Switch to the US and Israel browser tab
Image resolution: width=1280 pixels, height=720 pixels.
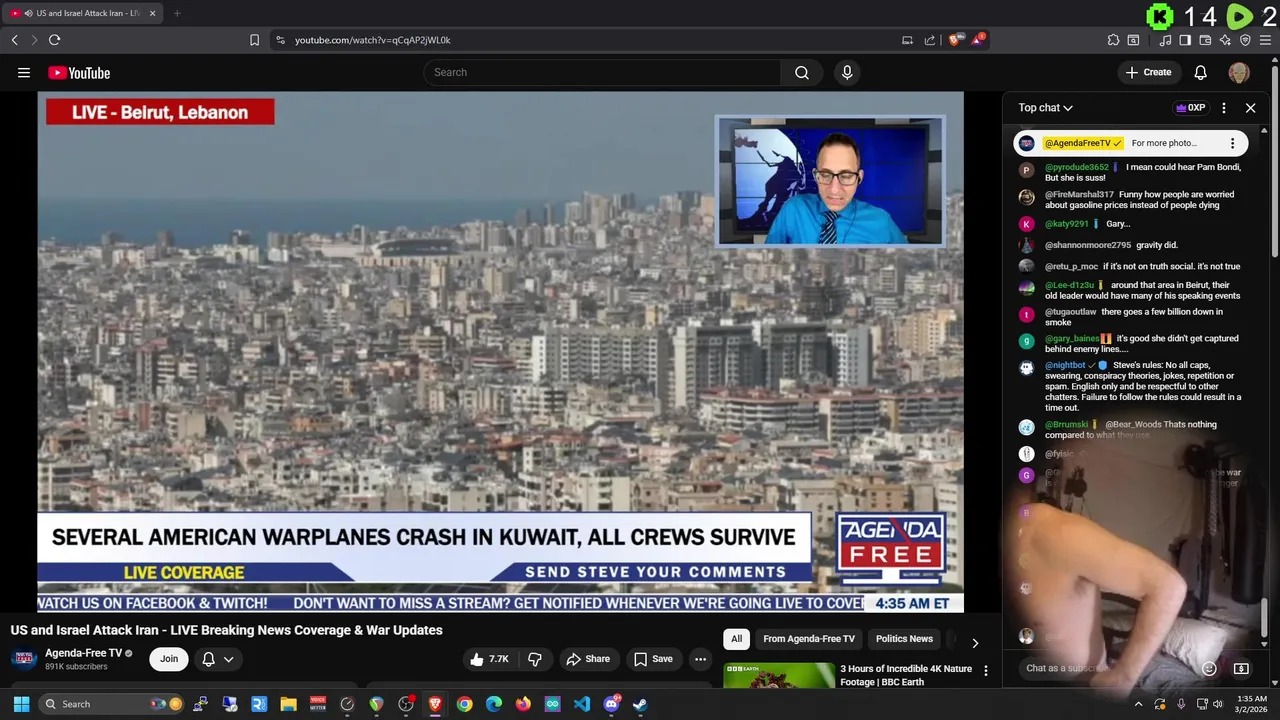[x=82, y=13]
